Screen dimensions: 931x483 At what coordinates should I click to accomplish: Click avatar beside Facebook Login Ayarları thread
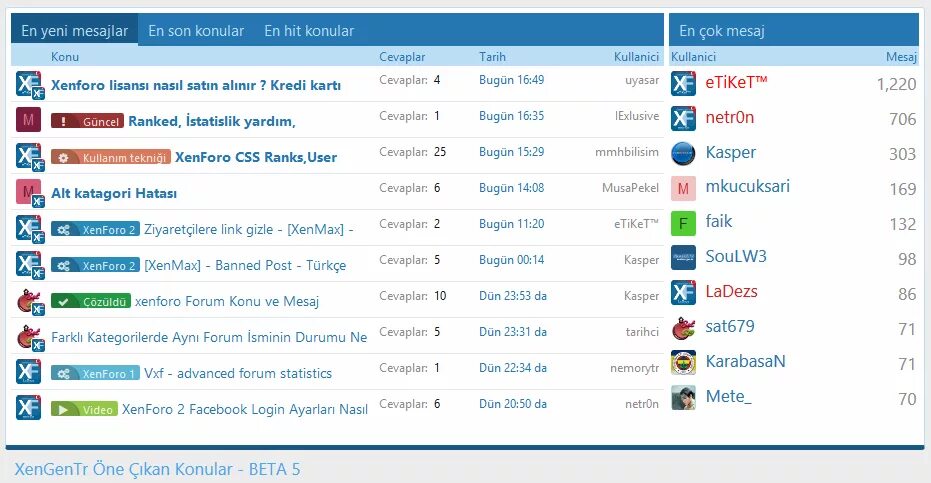pos(28,408)
